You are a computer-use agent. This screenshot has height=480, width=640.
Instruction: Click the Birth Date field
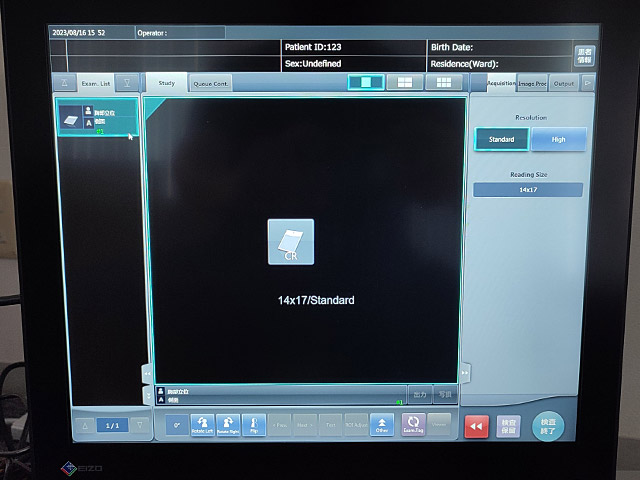point(500,47)
